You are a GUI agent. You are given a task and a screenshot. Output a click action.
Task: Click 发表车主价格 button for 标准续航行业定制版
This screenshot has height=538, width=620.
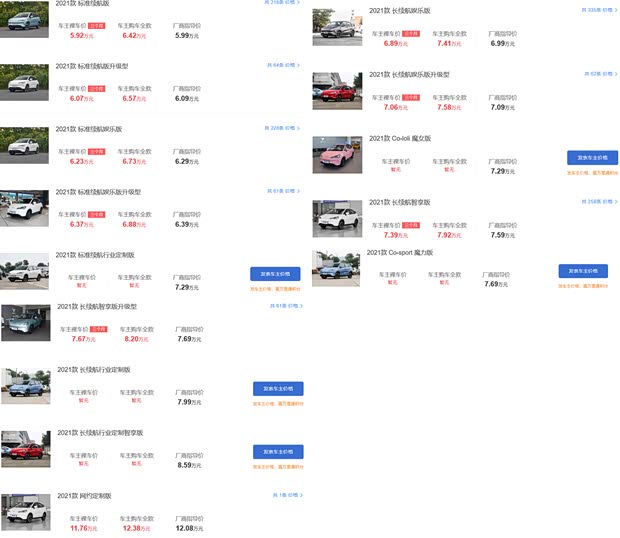click(x=275, y=274)
